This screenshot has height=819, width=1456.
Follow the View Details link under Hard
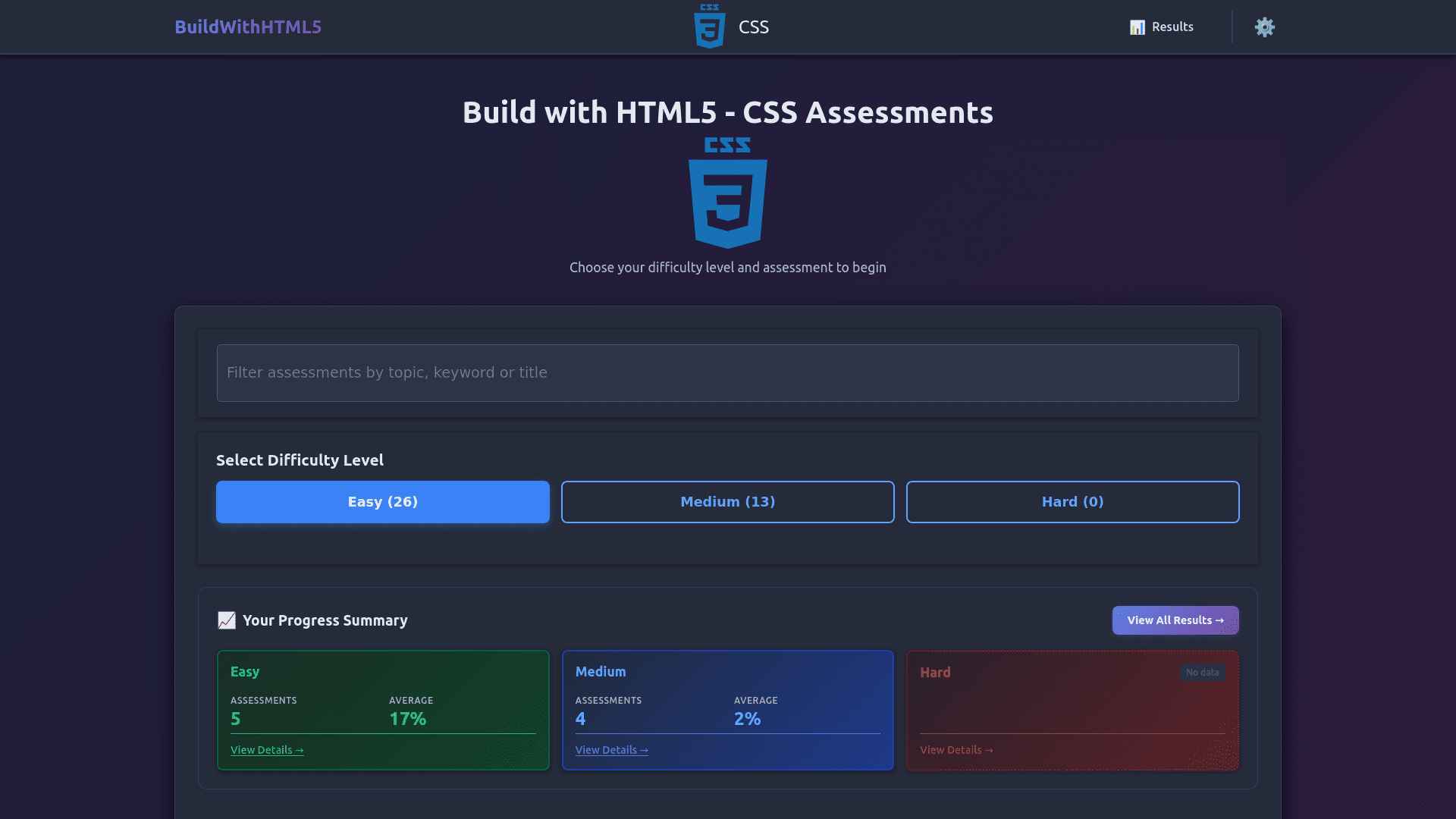(956, 750)
